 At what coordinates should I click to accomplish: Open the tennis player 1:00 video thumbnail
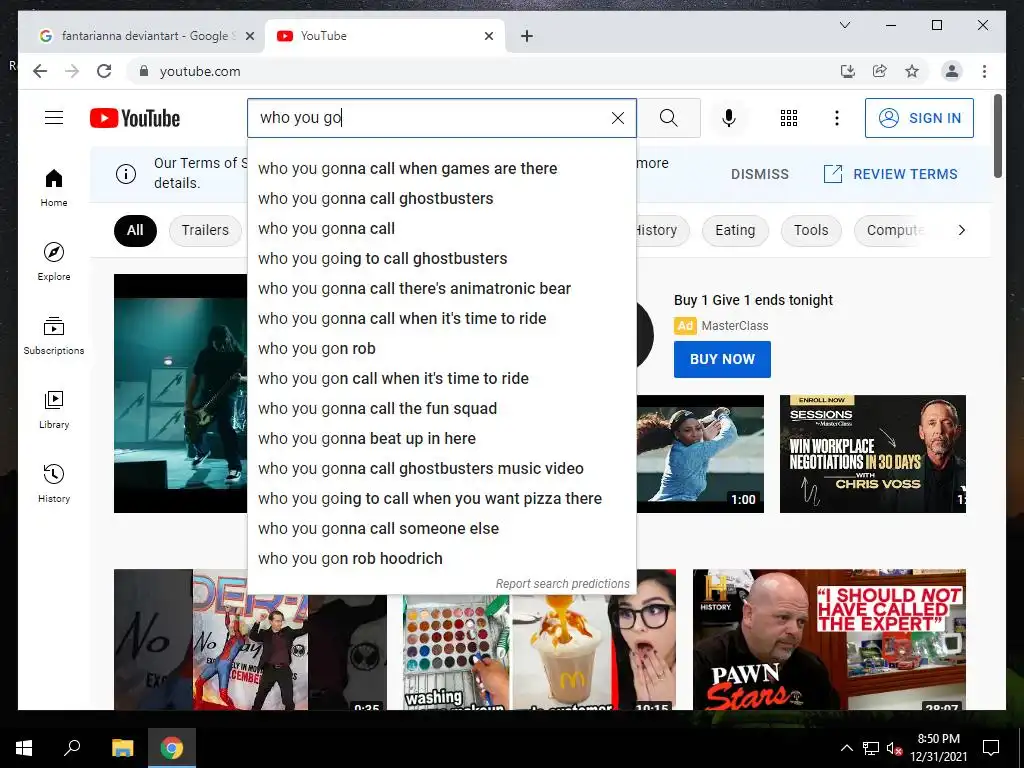(700, 454)
